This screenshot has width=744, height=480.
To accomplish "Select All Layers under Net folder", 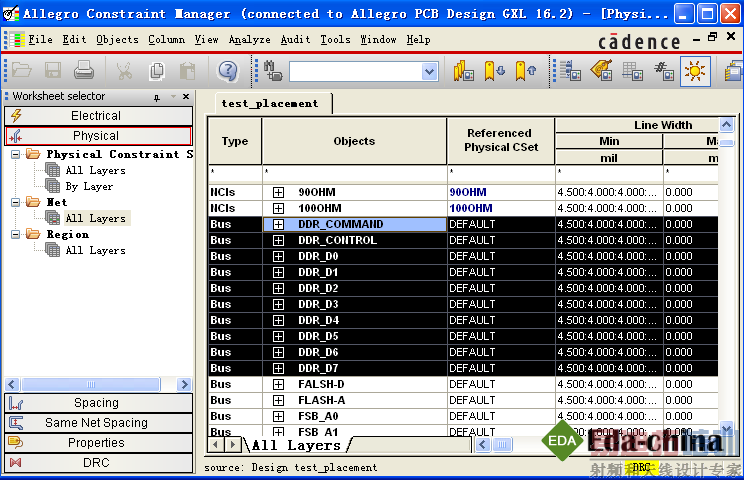I will pos(95,218).
